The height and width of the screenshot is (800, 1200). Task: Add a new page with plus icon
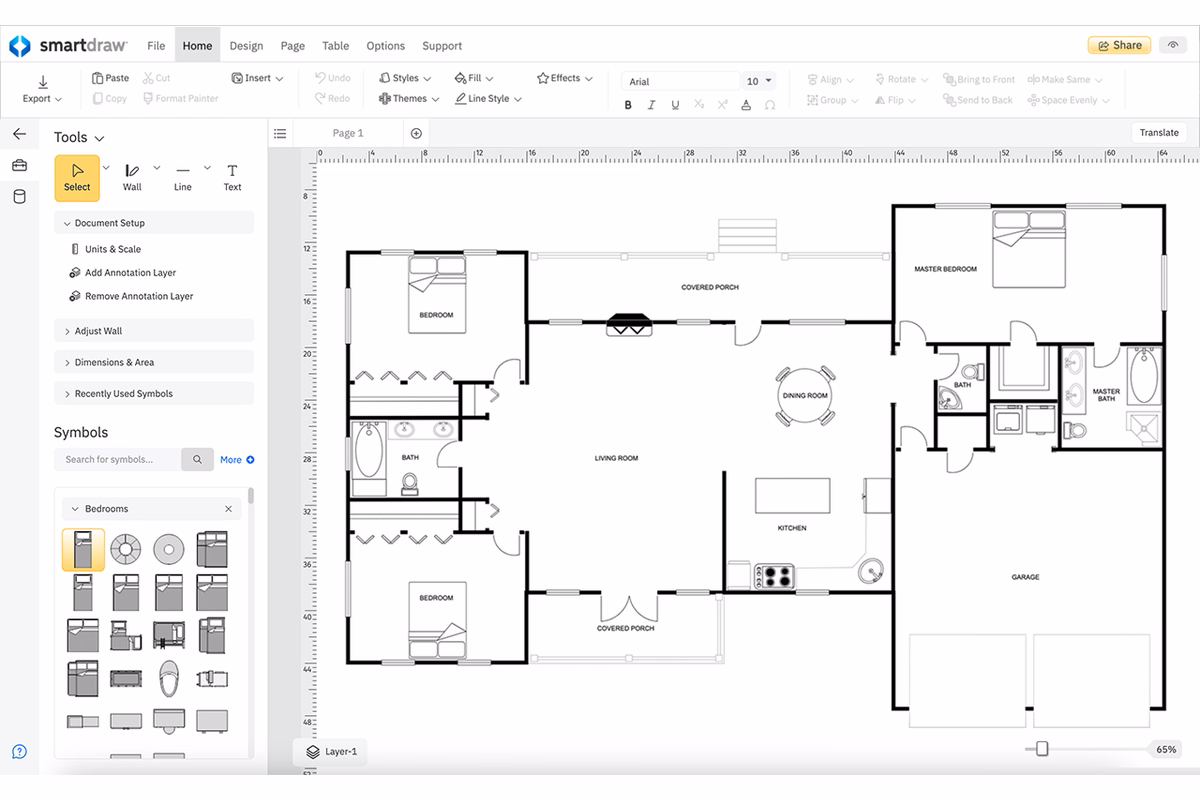click(x=416, y=133)
